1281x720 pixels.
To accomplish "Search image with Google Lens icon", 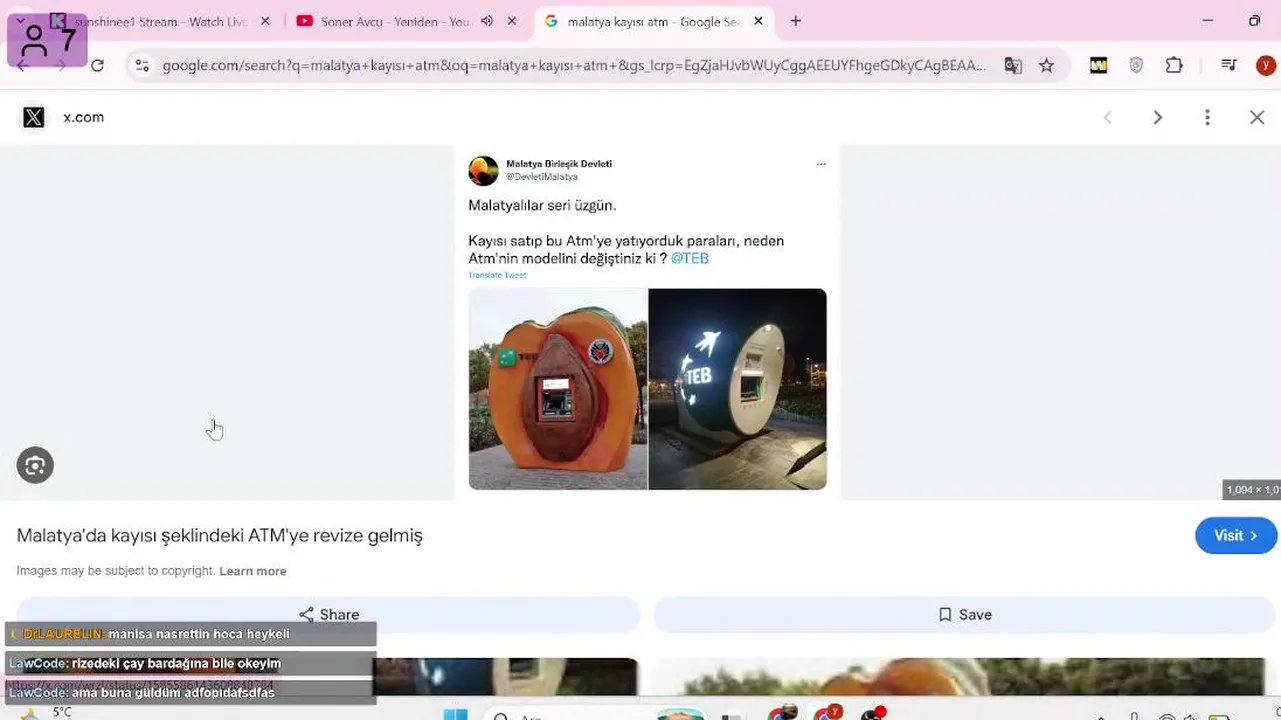I will click(x=35, y=465).
